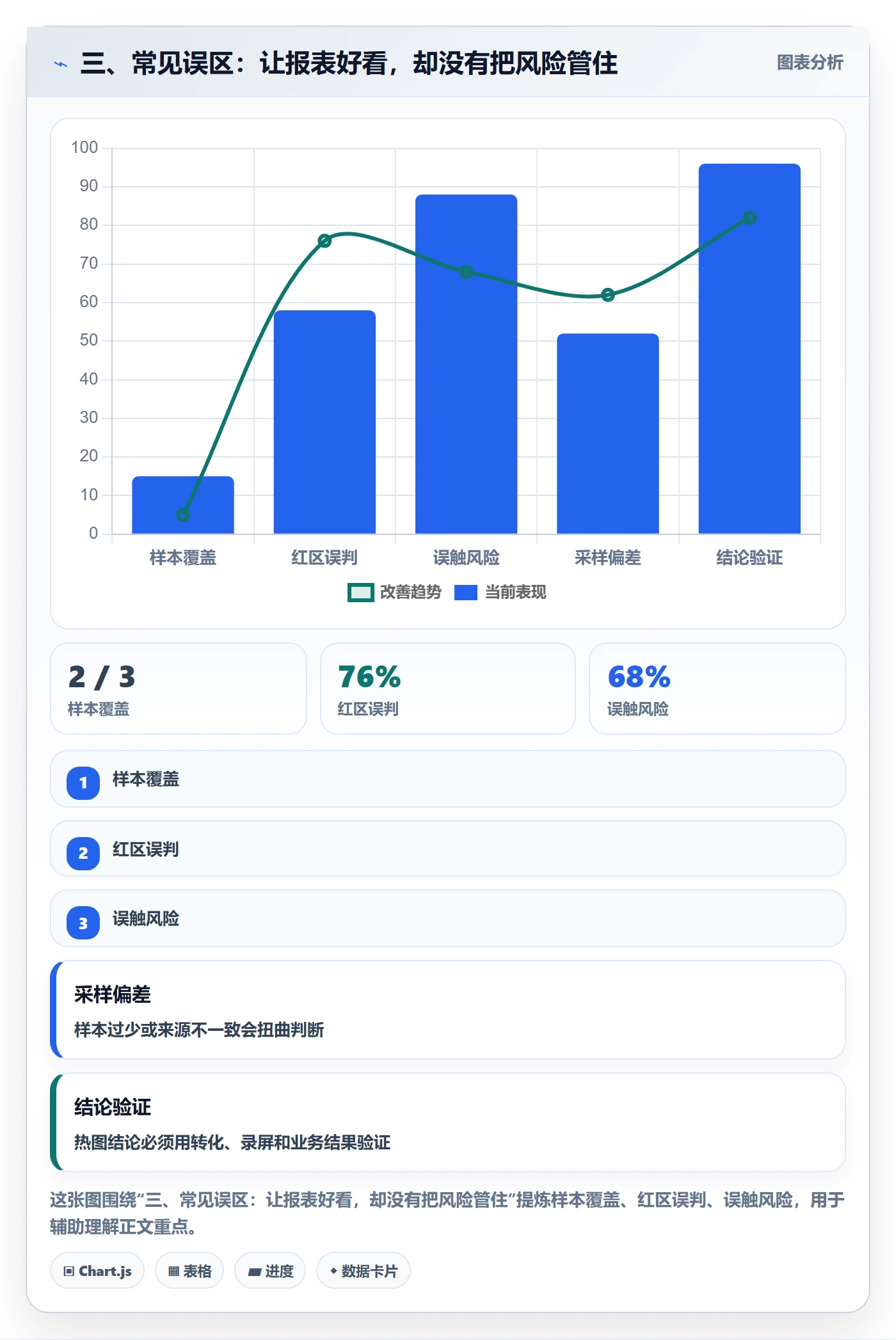This screenshot has height=1340, width=896.
Task: Select the 误触风险 list row text
Action: click(146, 919)
